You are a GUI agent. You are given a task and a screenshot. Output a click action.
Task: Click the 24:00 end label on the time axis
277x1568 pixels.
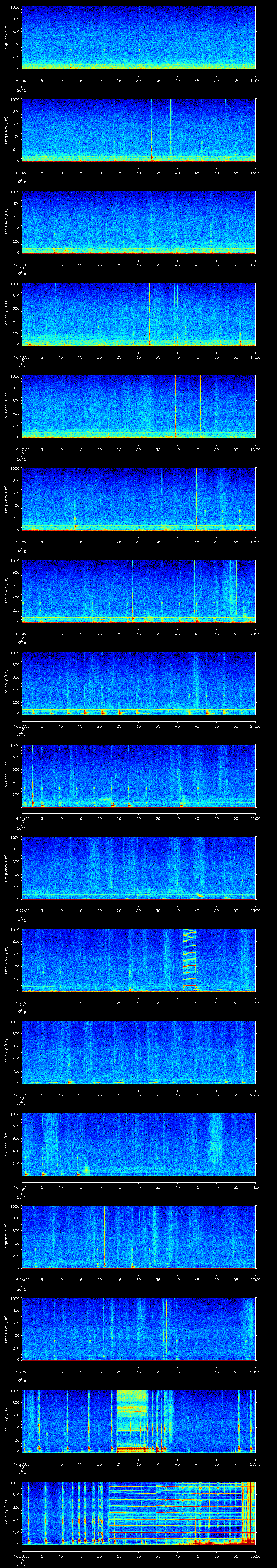(255, 1003)
